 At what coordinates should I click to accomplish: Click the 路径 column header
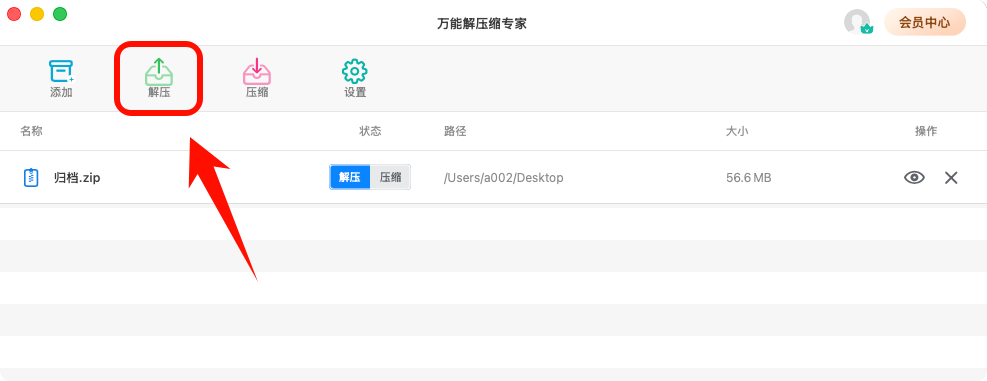(455, 131)
